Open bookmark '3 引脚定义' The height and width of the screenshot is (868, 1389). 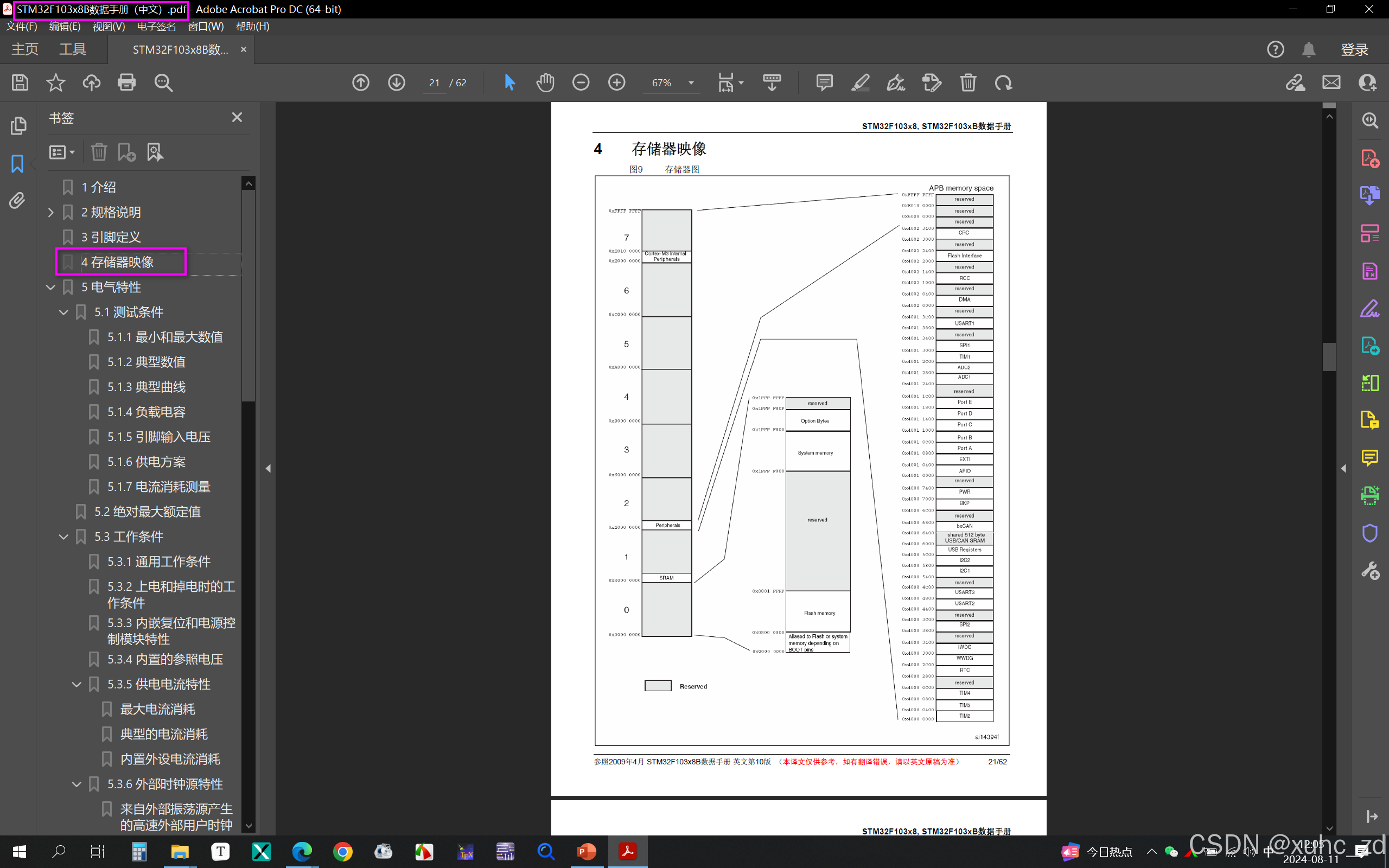pos(111,237)
